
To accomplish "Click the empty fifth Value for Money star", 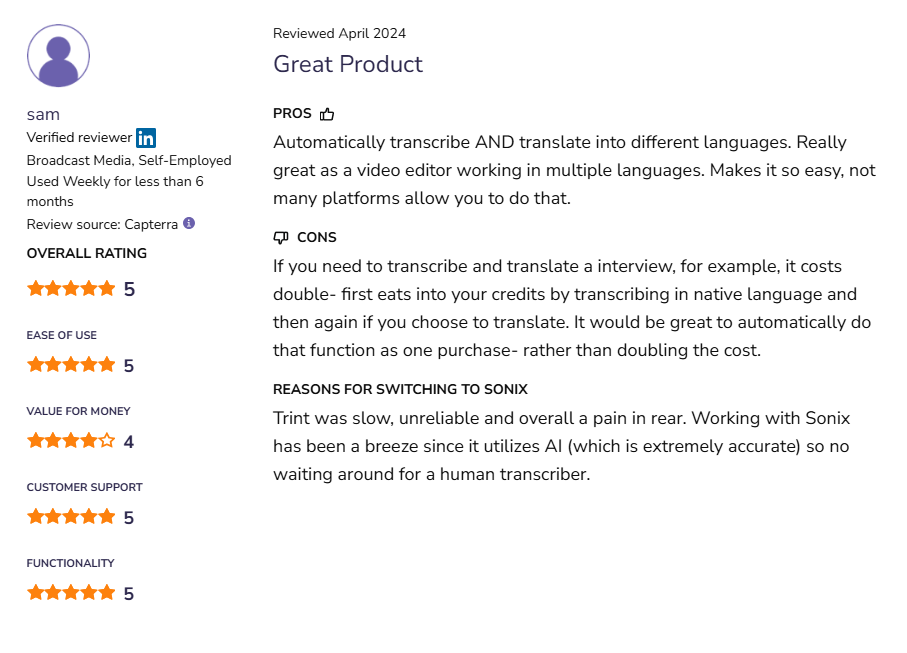I will [x=107, y=441].
